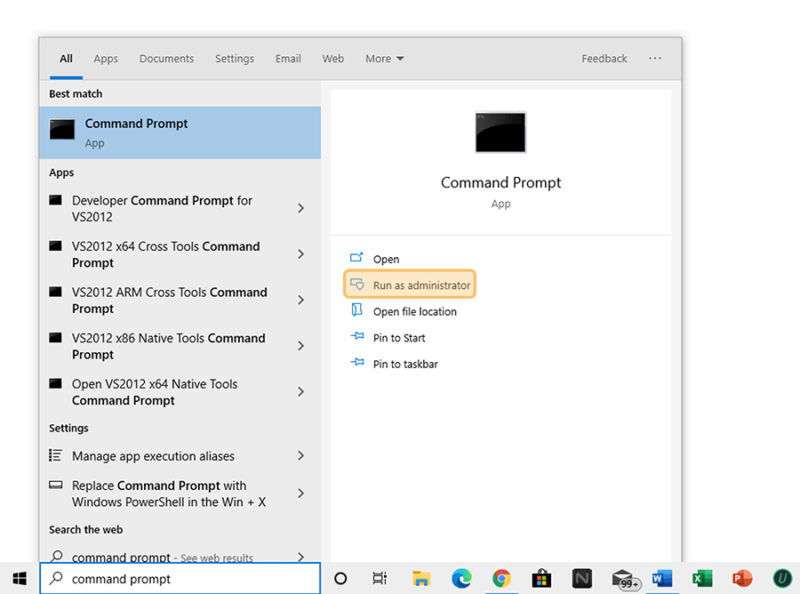
Task: Click the Open action icon
Action: (x=357, y=258)
